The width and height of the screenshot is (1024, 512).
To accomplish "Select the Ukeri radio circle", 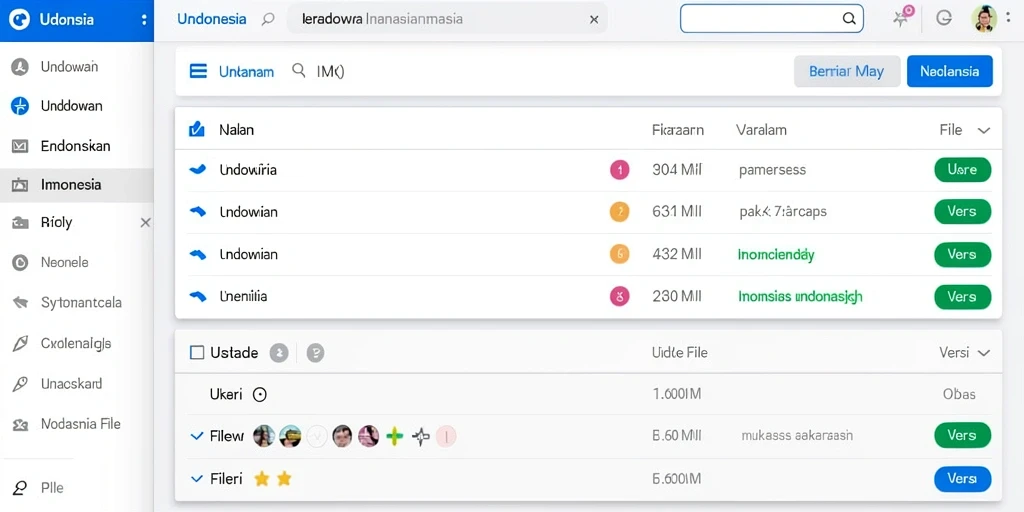I will [260, 394].
